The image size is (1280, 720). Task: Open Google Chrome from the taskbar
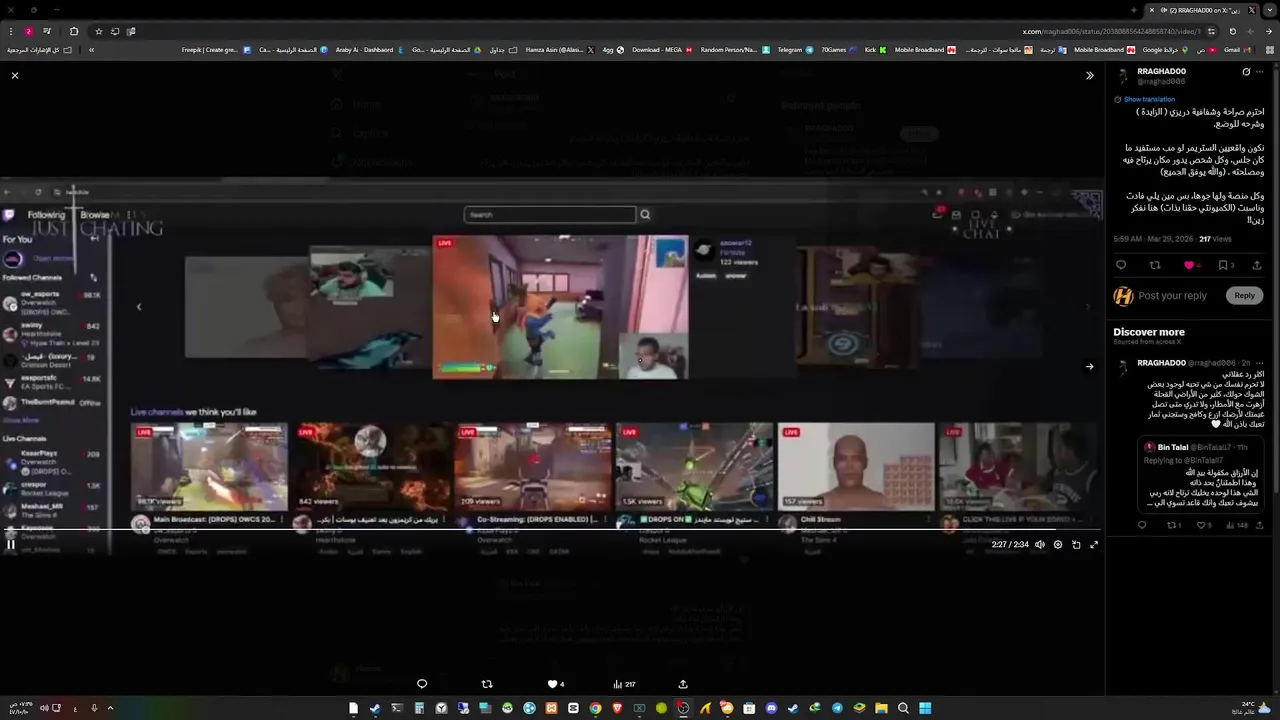point(595,708)
